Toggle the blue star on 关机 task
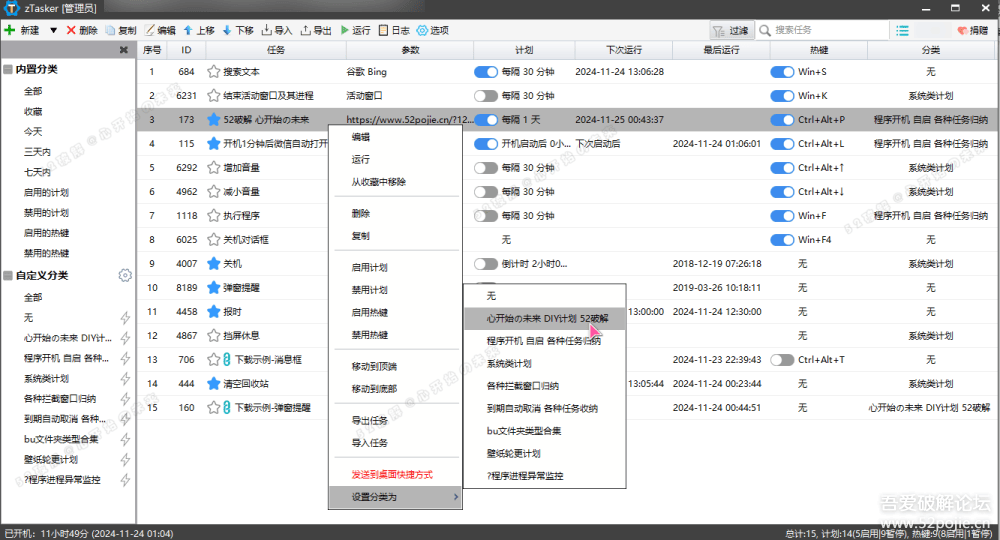Screen dimensions: 1000x540 [214, 263]
